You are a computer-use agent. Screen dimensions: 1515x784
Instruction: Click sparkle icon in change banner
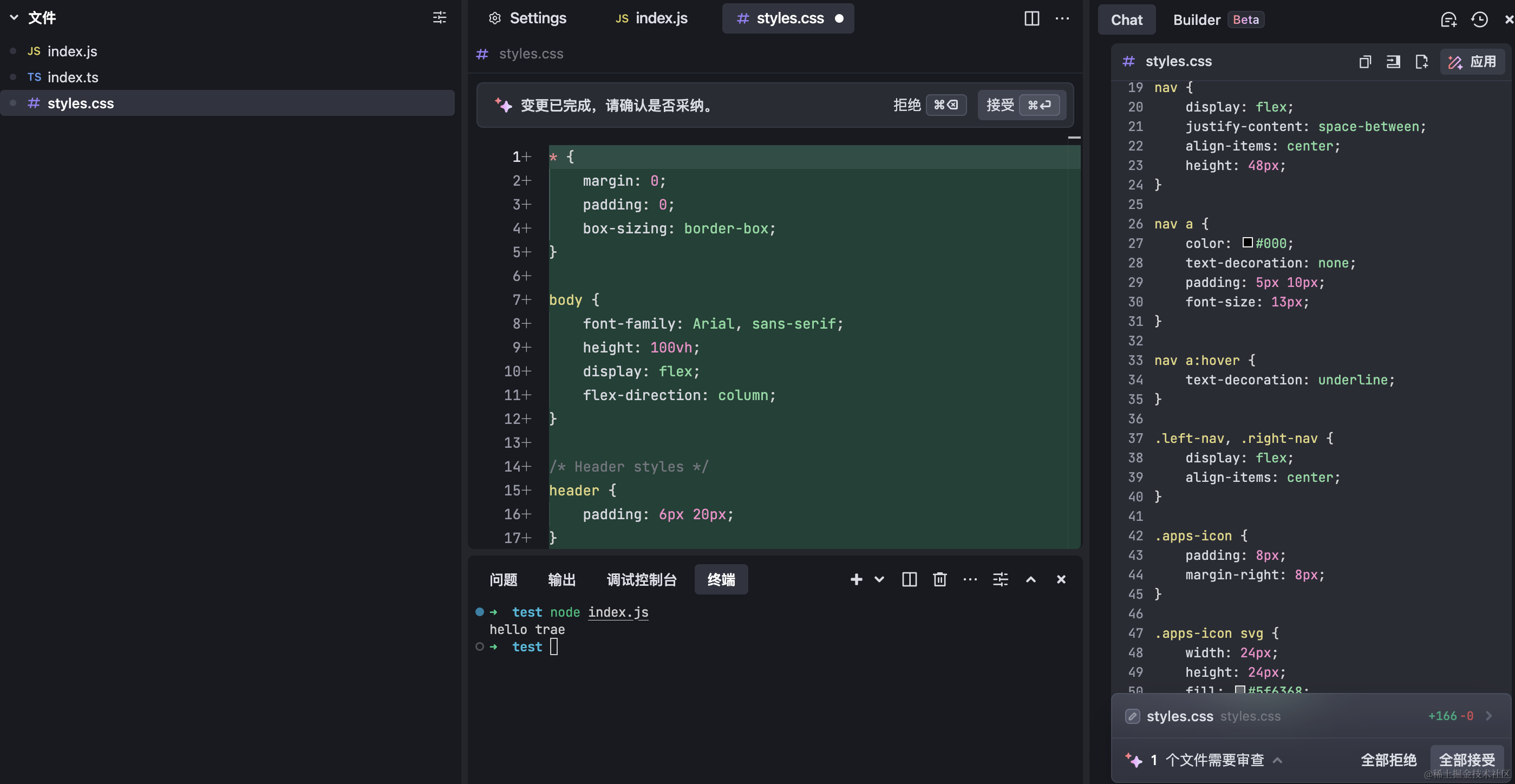[x=503, y=105]
